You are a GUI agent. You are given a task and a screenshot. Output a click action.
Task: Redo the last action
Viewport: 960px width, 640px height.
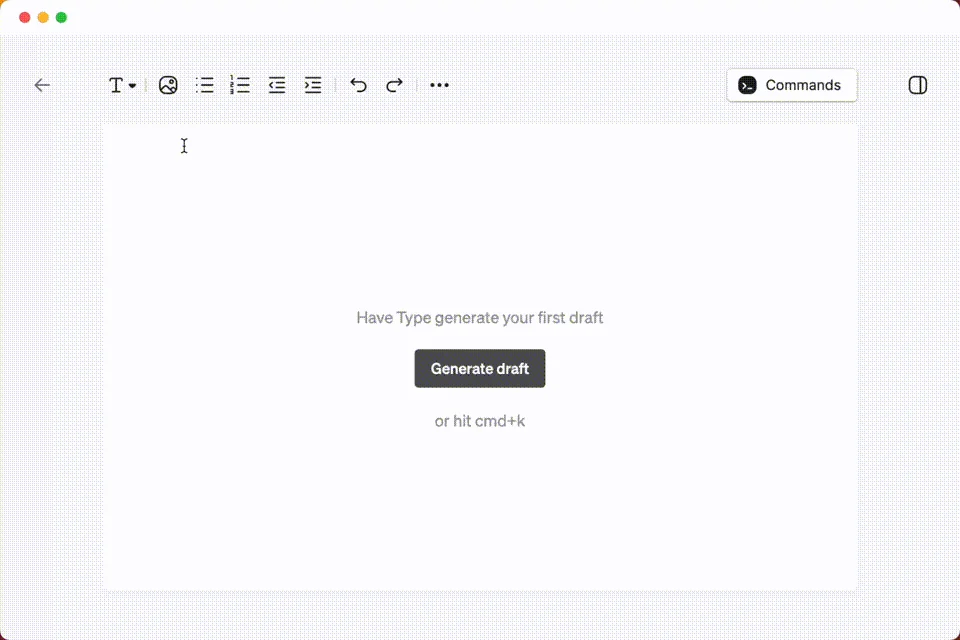click(394, 85)
